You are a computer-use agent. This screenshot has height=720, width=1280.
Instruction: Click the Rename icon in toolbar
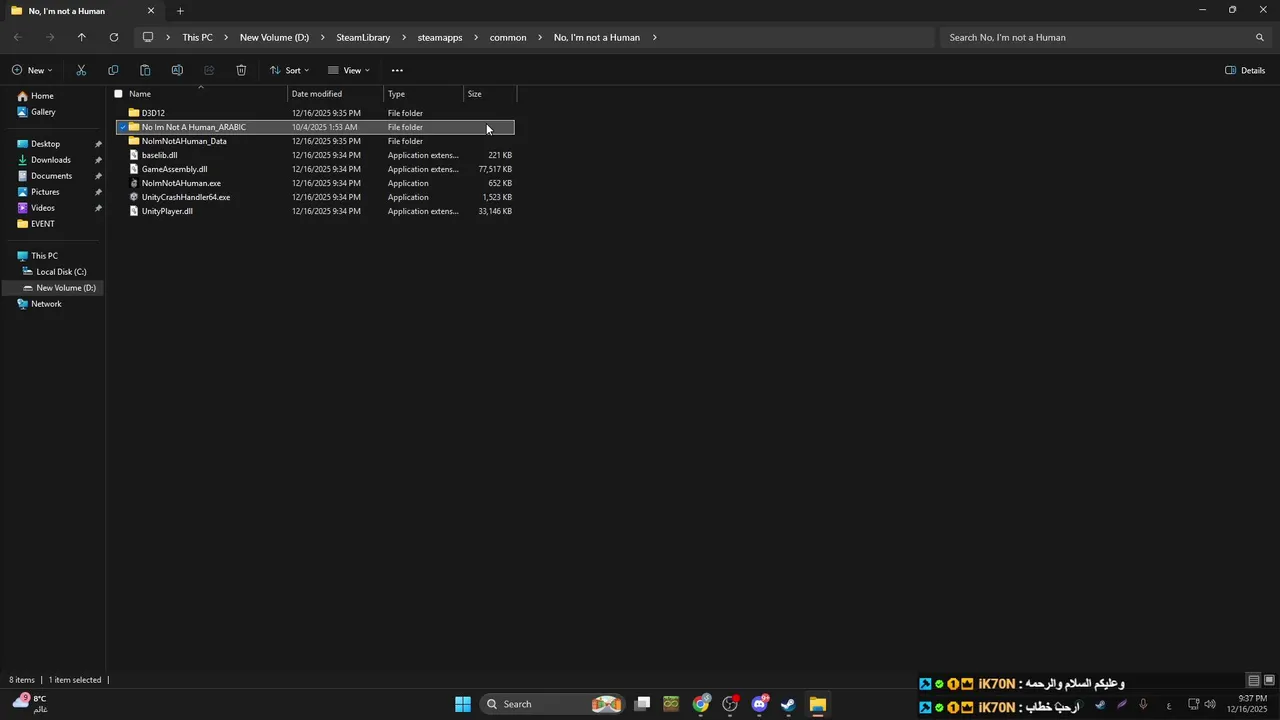(177, 70)
